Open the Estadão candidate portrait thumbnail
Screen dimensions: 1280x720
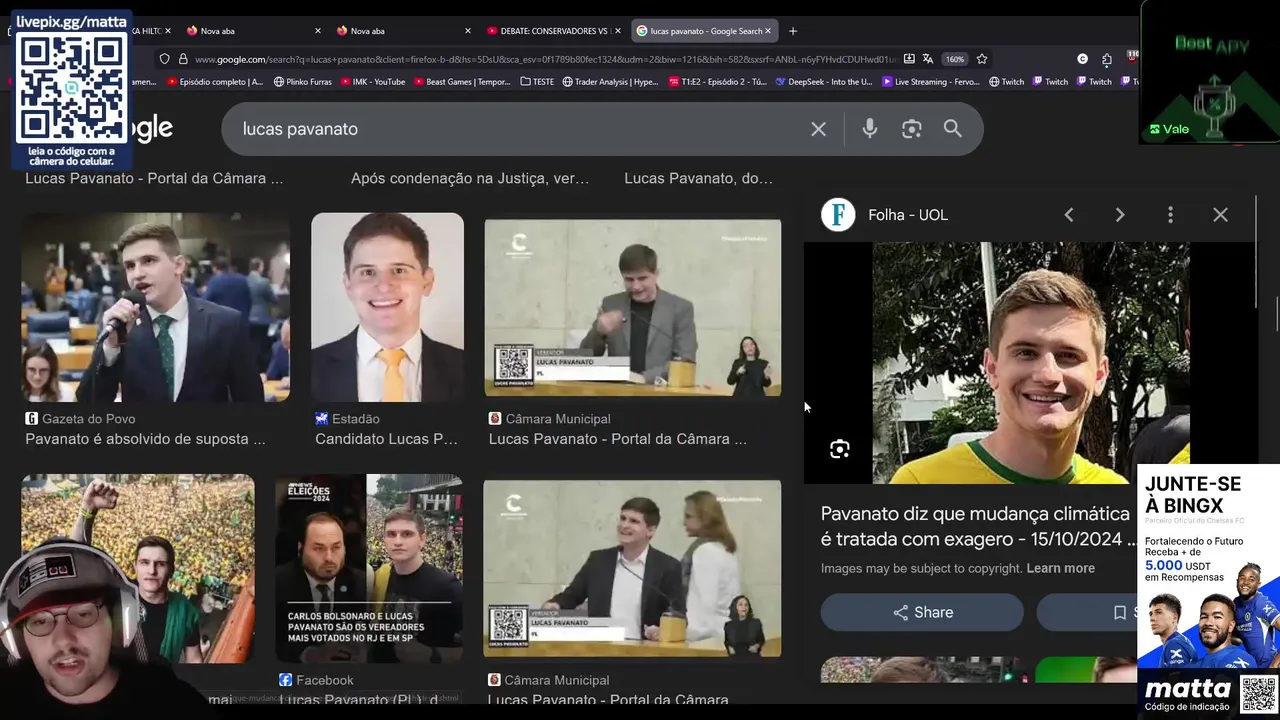click(x=387, y=307)
